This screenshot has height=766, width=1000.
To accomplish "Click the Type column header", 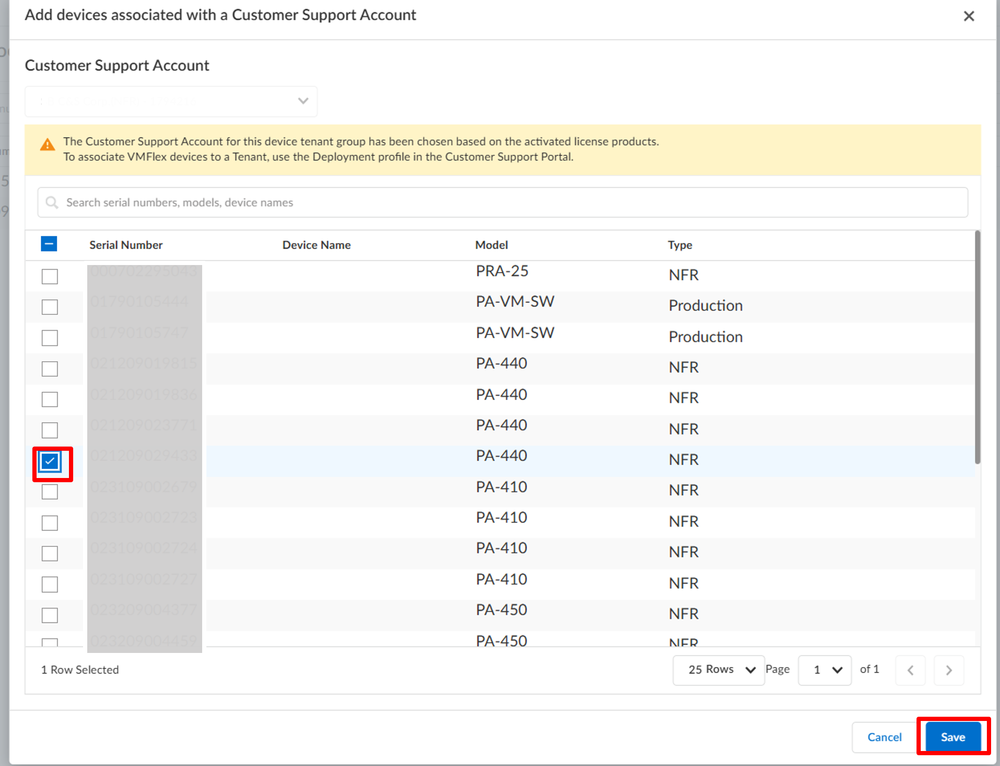I will 680,245.
